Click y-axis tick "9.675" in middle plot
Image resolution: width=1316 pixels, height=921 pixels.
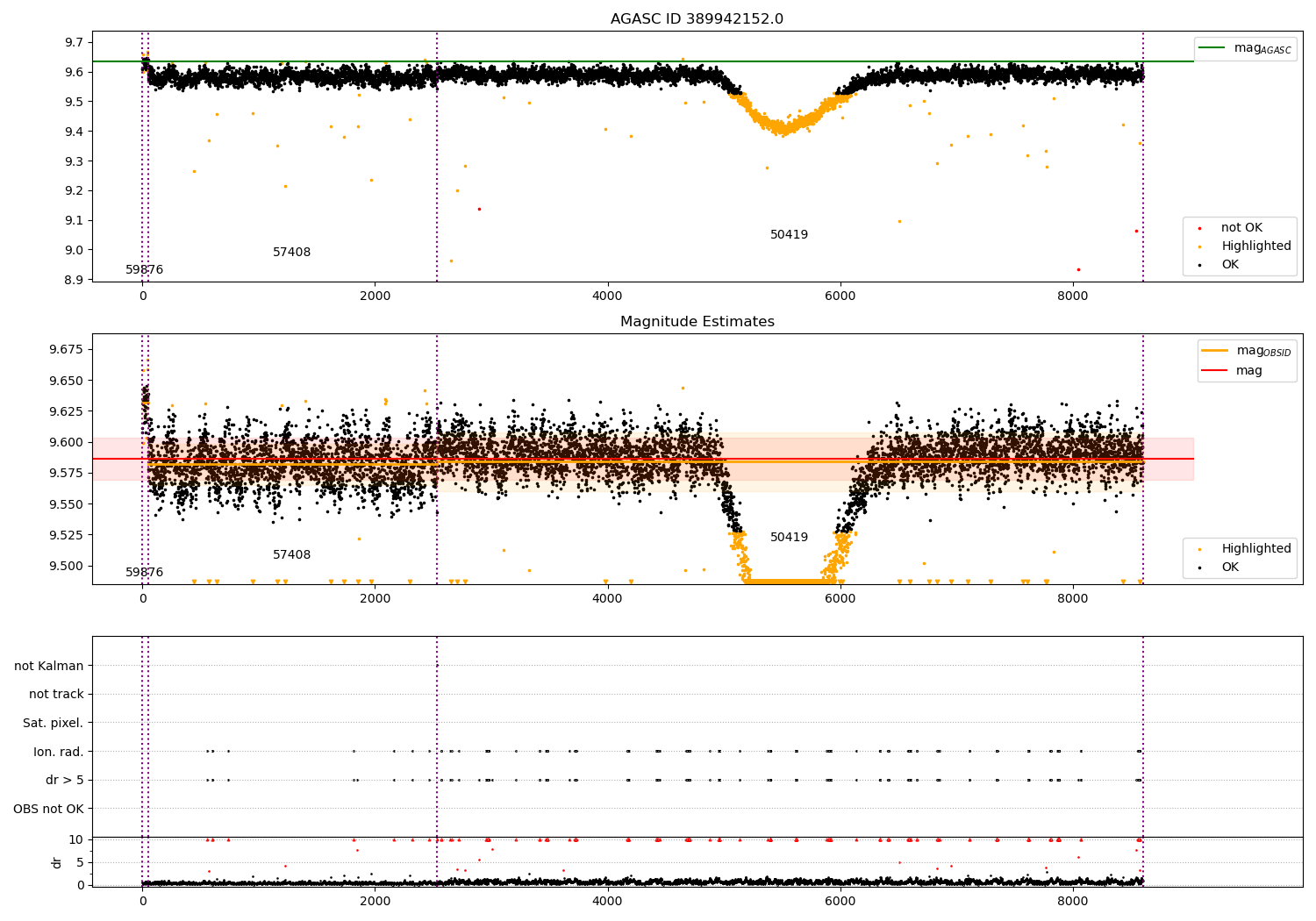tap(67, 350)
